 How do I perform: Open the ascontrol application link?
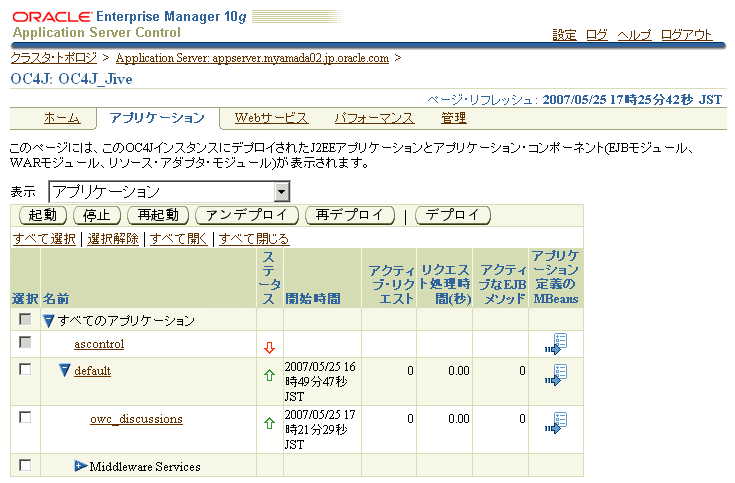(99, 344)
